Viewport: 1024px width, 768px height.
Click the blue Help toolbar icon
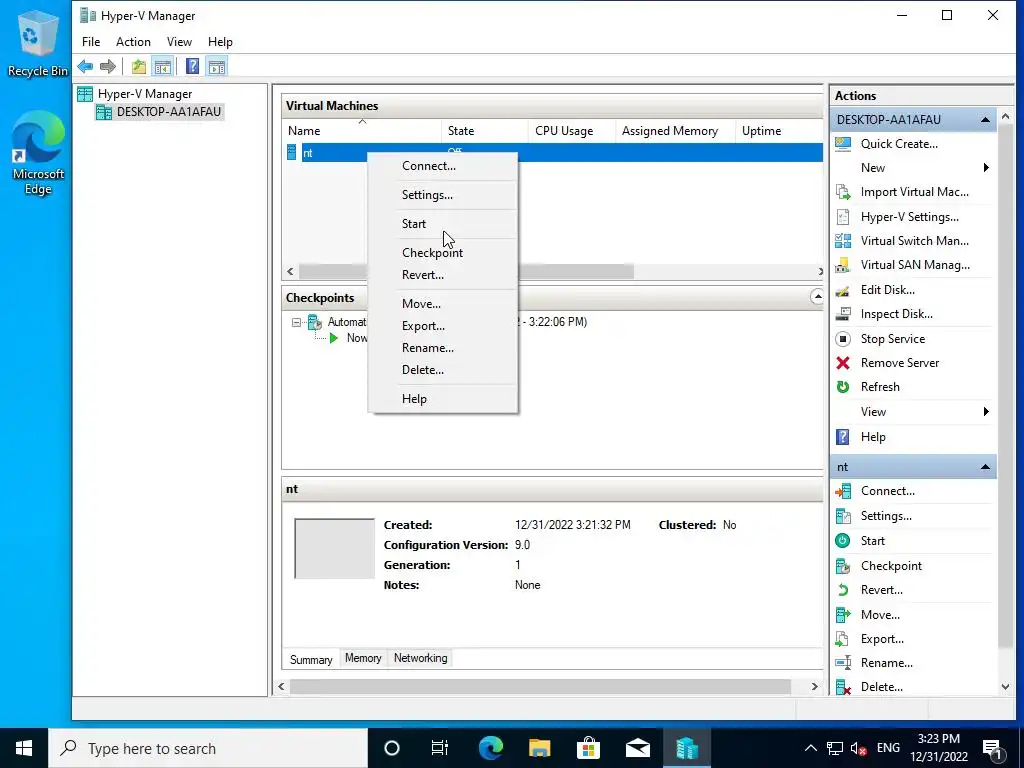tap(192, 66)
